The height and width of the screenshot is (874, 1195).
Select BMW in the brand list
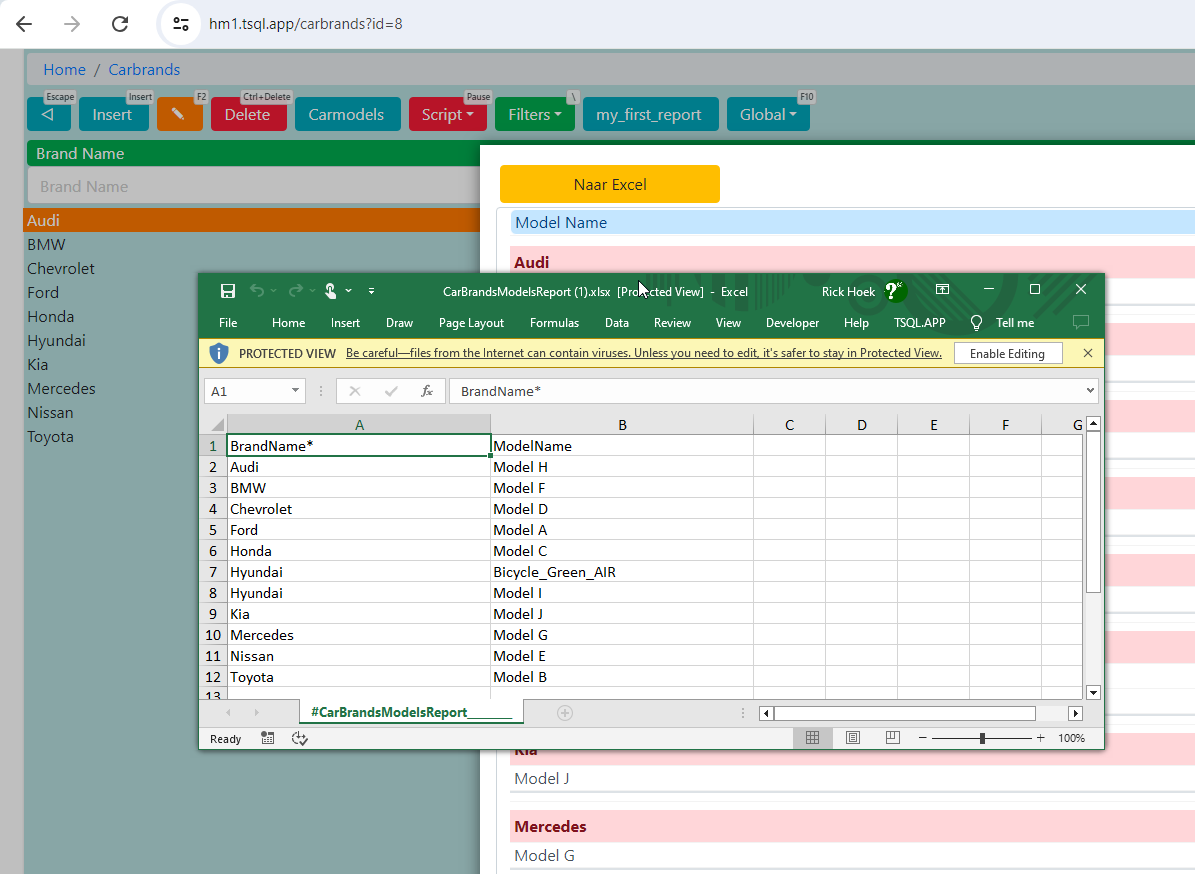(x=251, y=245)
